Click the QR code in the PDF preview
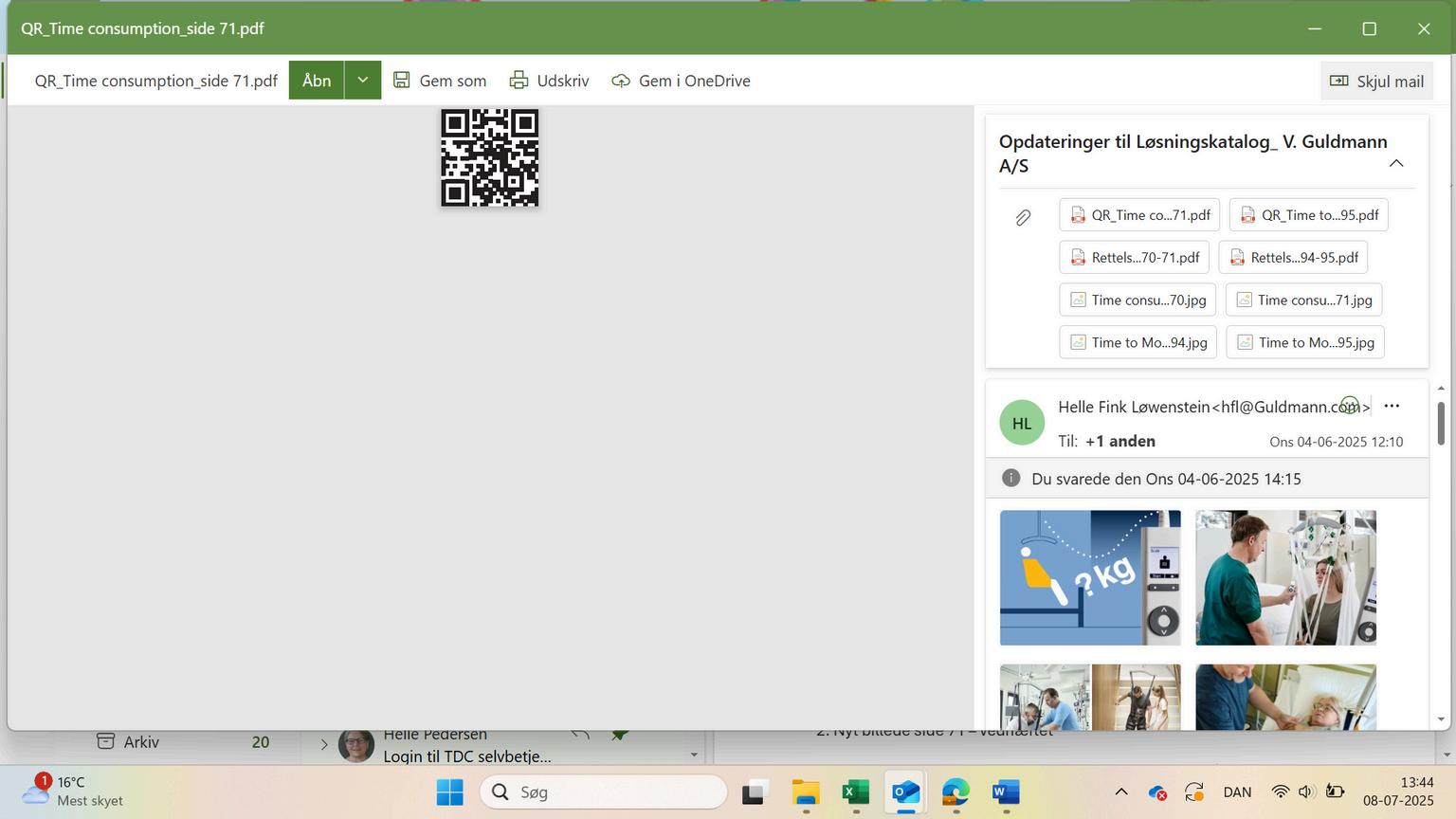1456x819 pixels. [489, 157]
